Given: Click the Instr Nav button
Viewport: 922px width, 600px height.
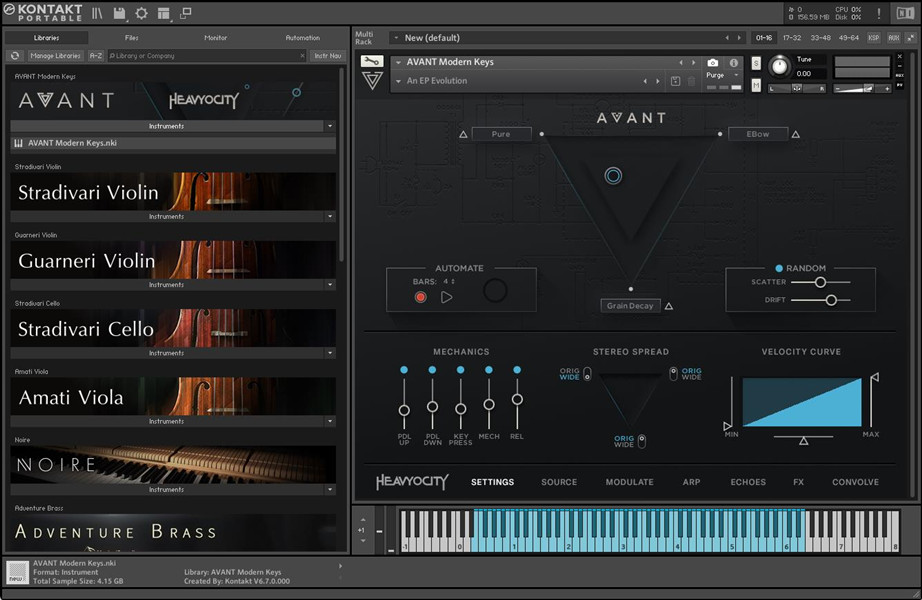Looking at the screenshot, I should click(x=326, y=56).
